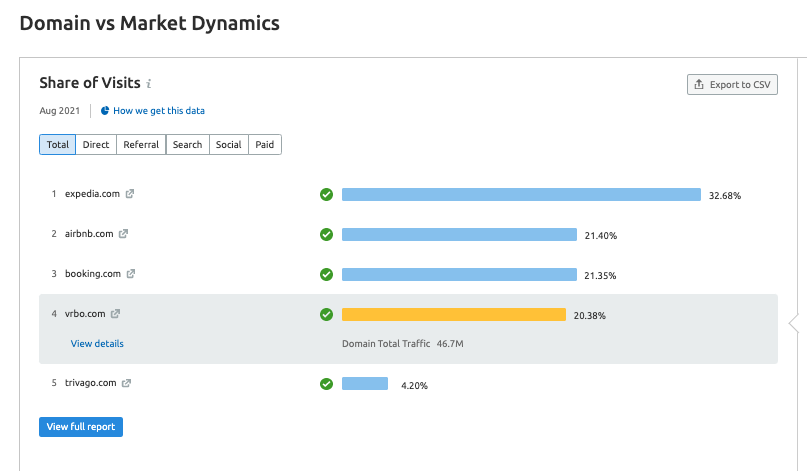Click the side arrow on the vrbo.com row

(794, 323)
